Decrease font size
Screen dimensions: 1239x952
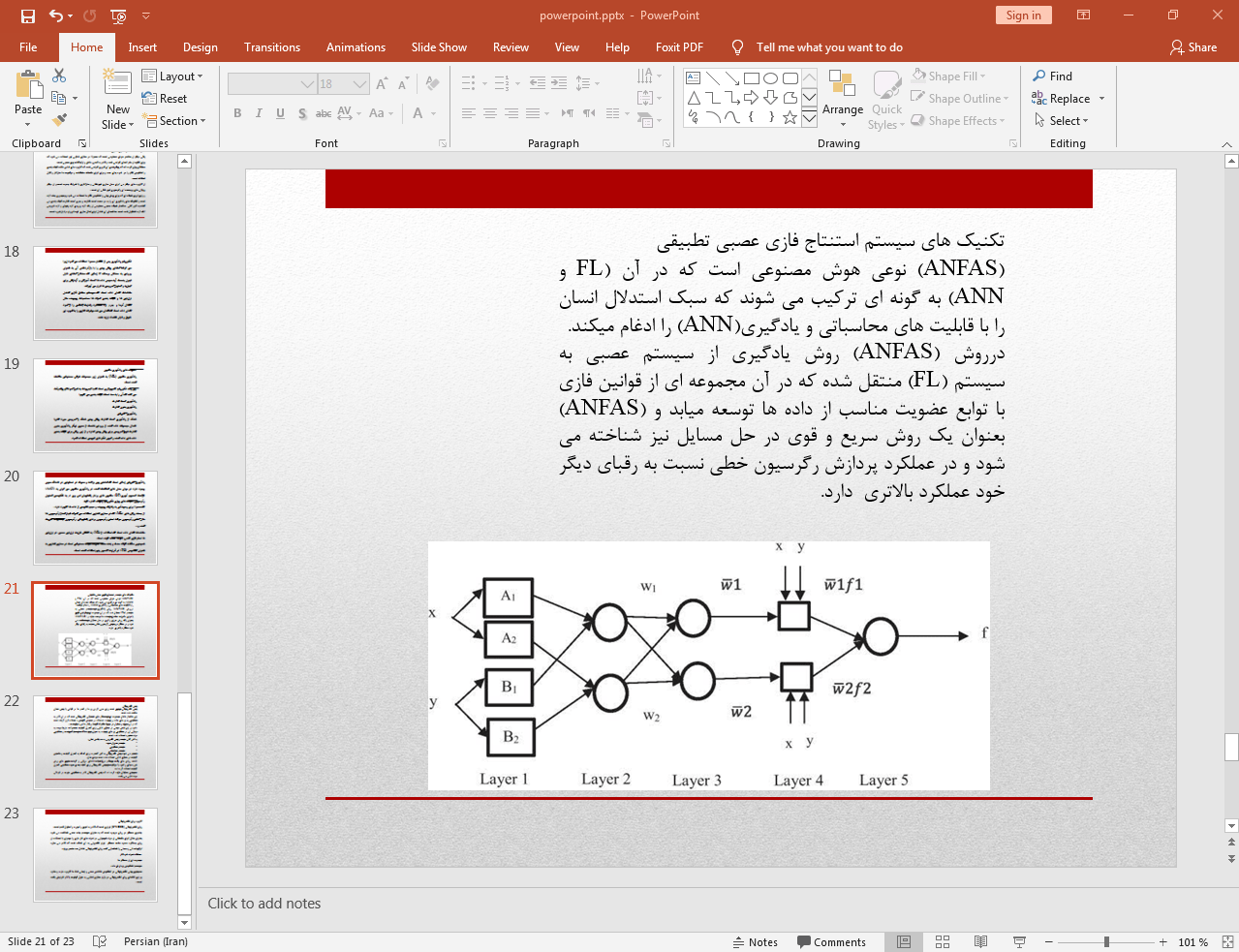pos(403,84)
